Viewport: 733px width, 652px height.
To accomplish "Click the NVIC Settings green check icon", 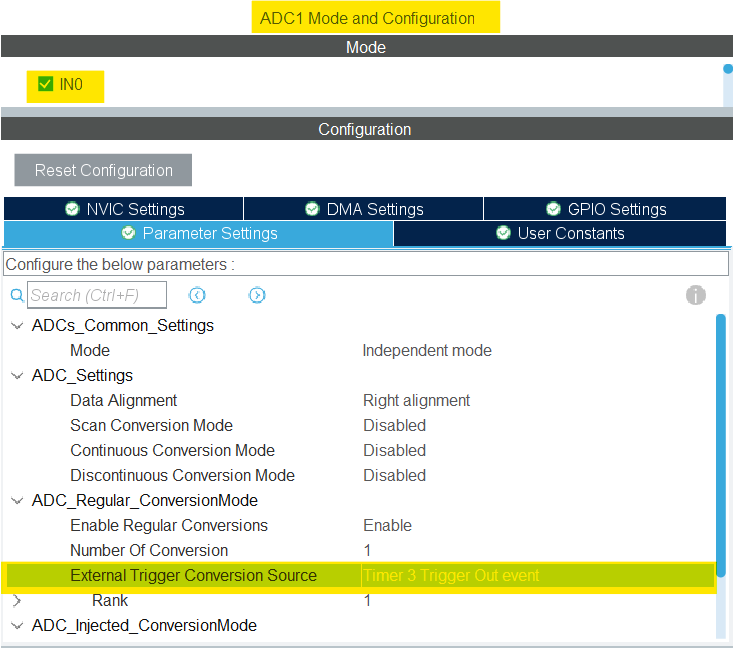I will (x=72, y=209).
